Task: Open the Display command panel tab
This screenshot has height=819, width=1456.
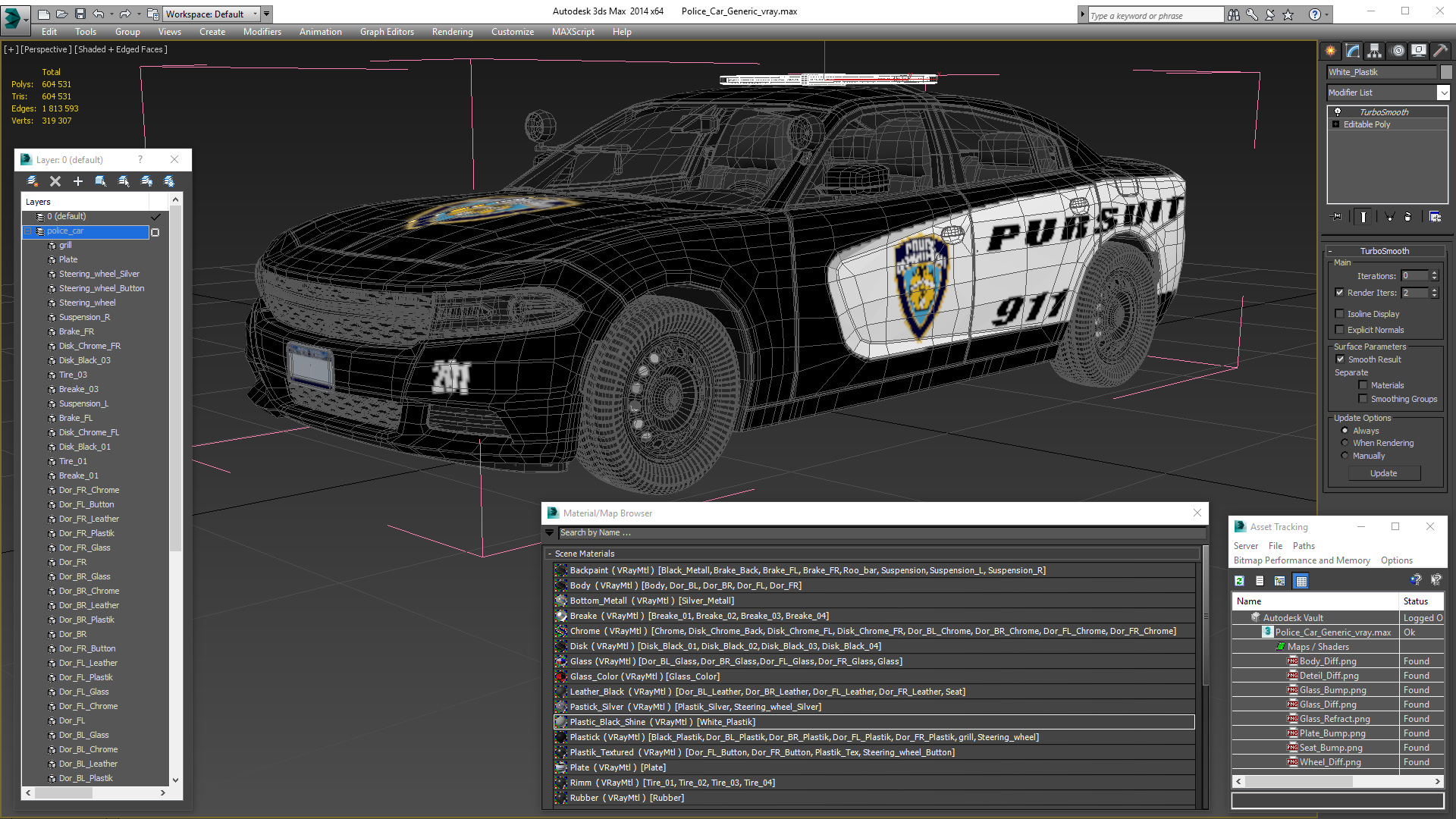Action: [1418, 51]
